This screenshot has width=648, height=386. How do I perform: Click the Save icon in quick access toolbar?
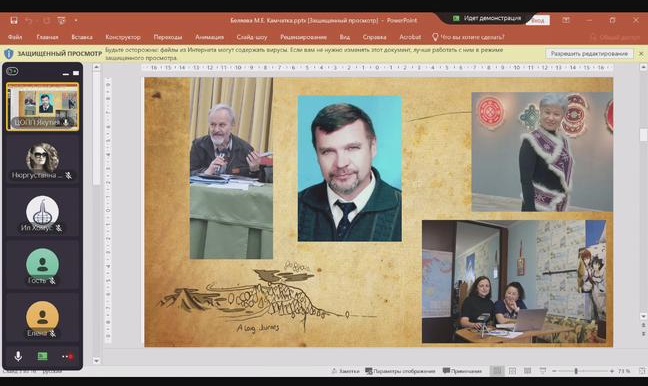pos(14,20)
